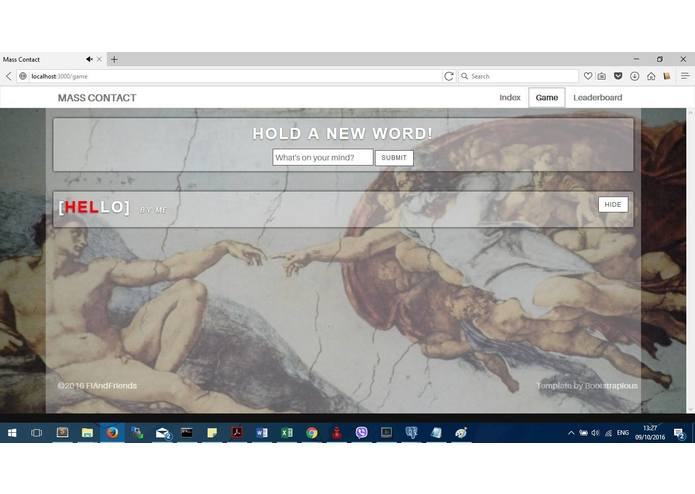Viewport: 695px width, 494px height.
Task: Click the screenshot camera toolbar icon
Action: (602, 76)
